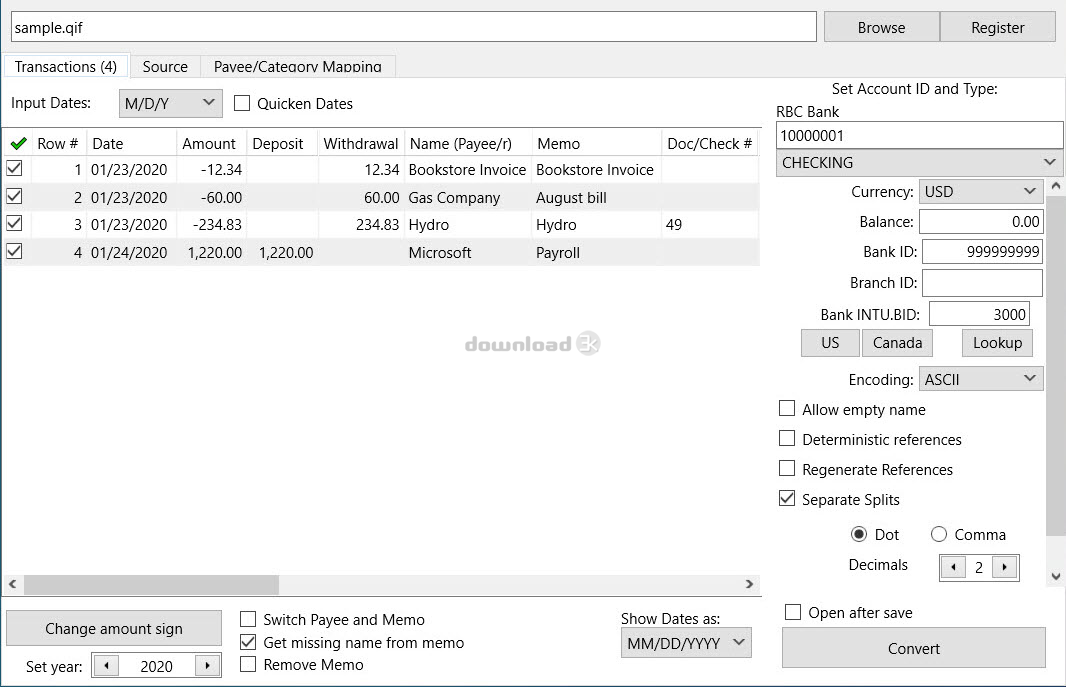Click the Bank ID input field
This screenshot has height=687, width=1066.
tap(982, 251)
